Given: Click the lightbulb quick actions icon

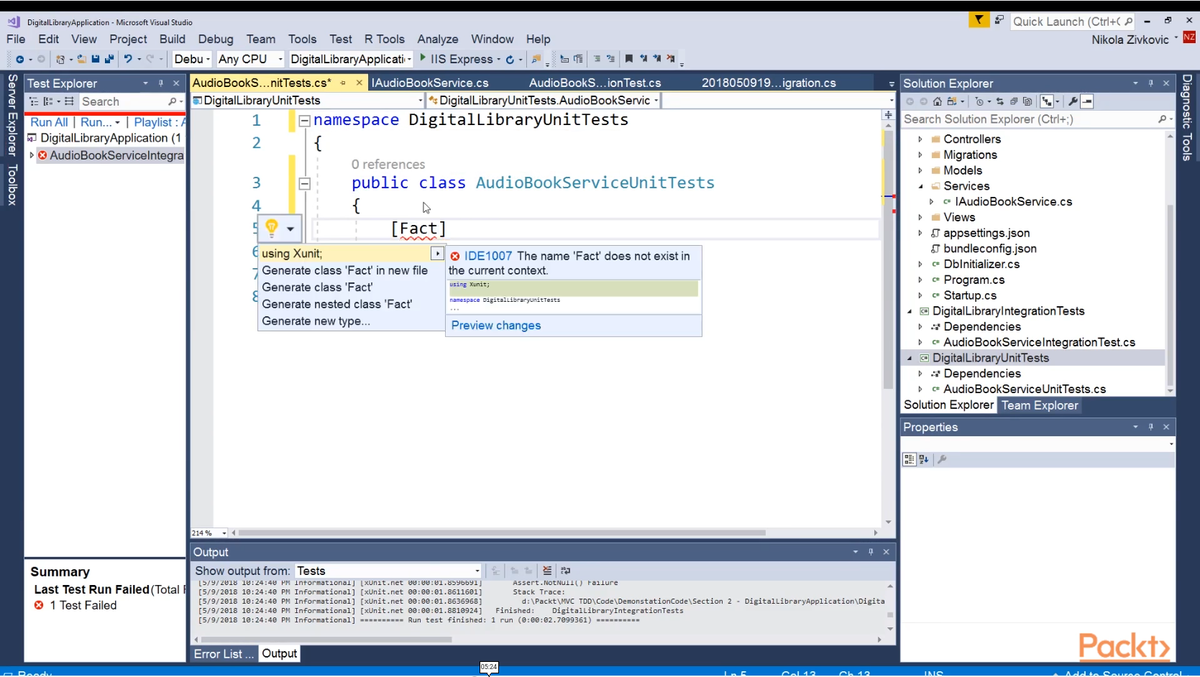Looking at the screenshot, I should pyautogui.click(x=271, y=228).
